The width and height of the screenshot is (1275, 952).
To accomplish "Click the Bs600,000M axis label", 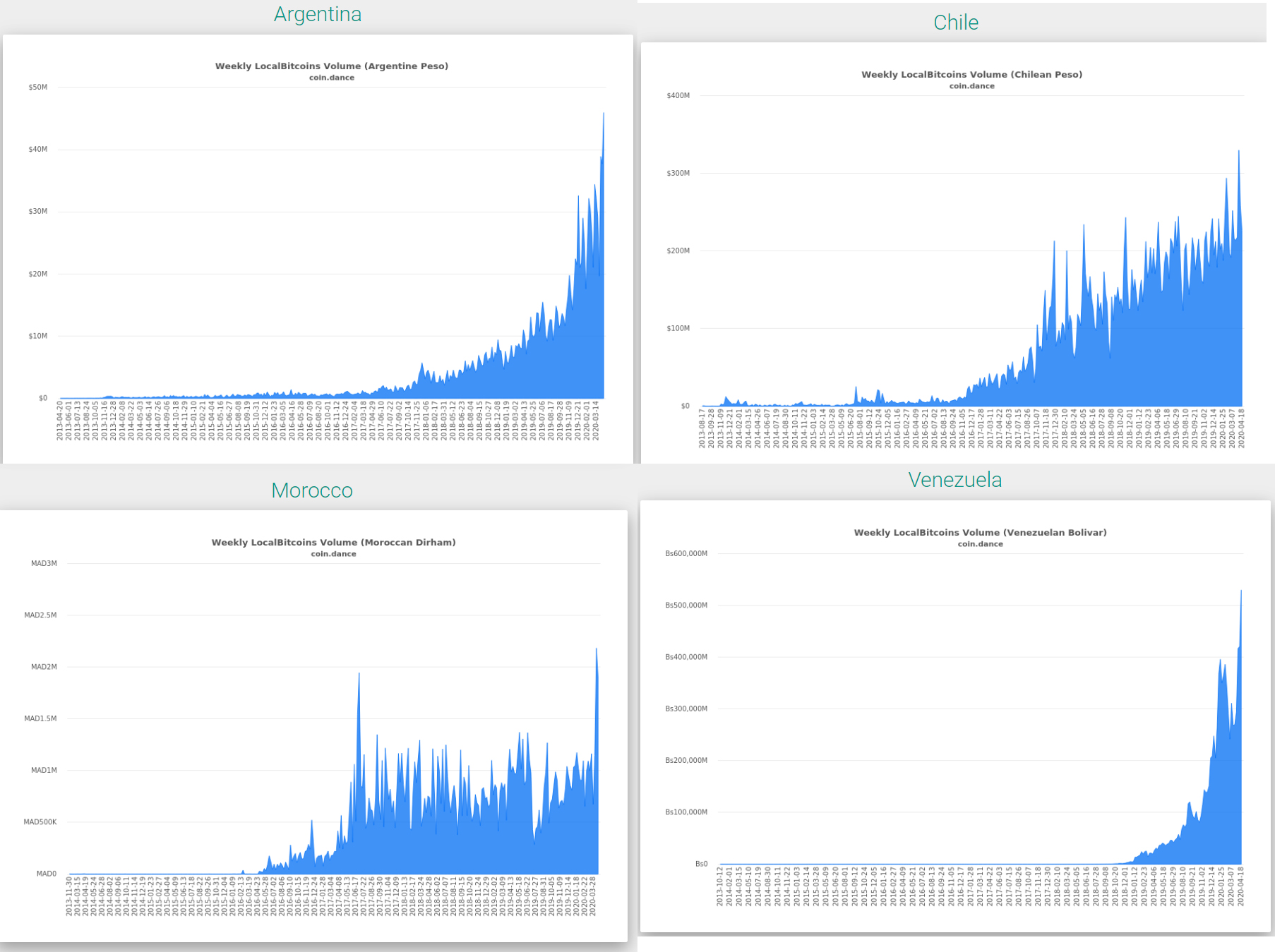I will (x=686, y=554).
